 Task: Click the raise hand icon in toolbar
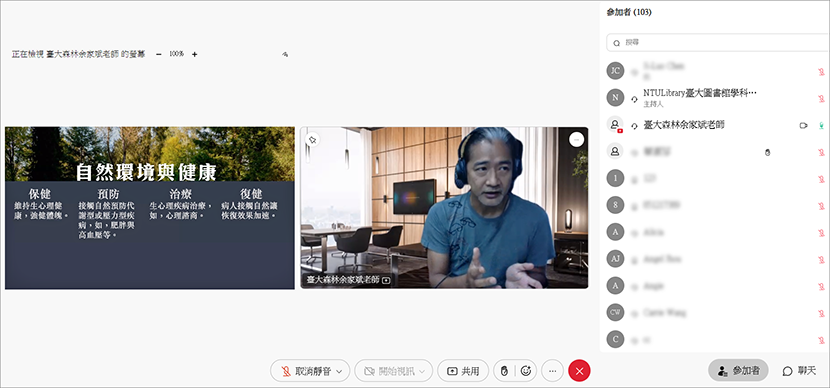click(504, 371)
